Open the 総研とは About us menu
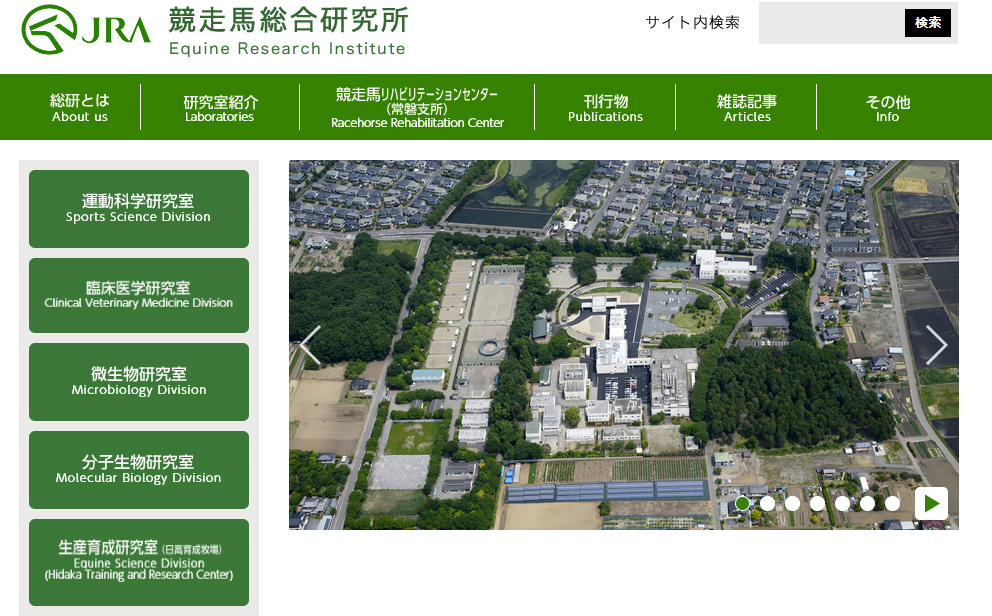 (x=80, y=107)
